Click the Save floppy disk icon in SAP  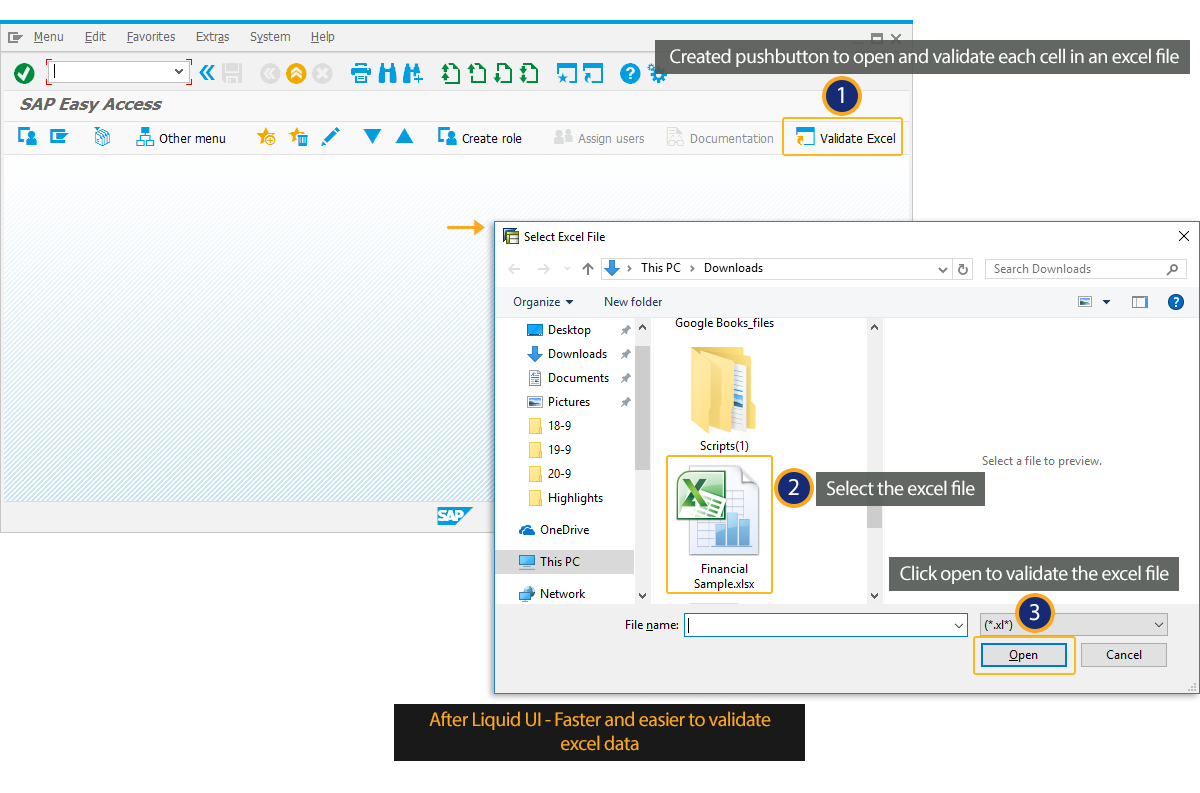(232, 73)
